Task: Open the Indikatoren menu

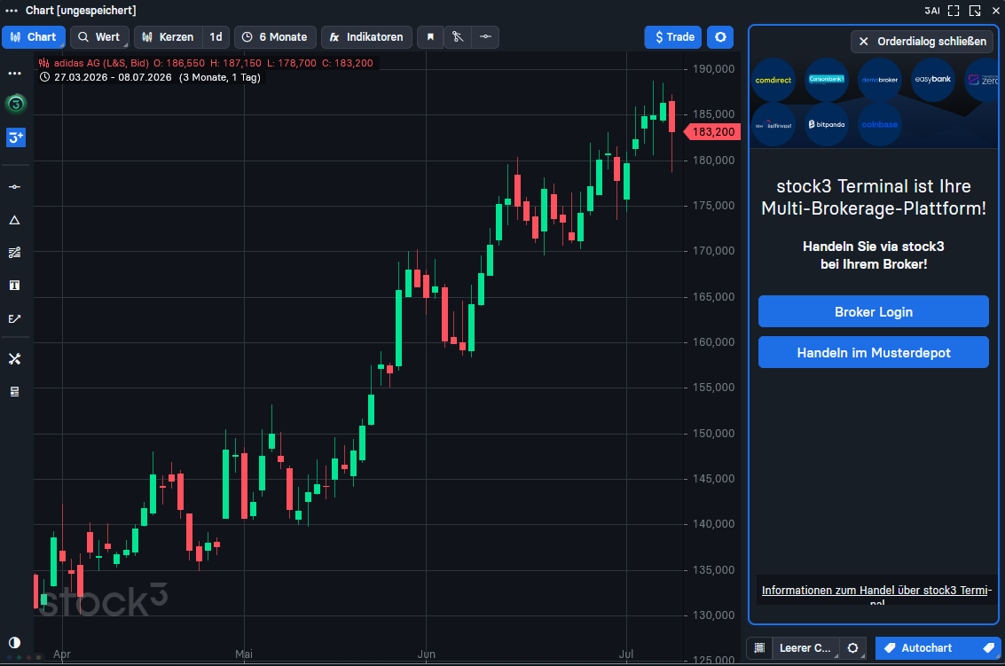Action: [x=367, y=37]
